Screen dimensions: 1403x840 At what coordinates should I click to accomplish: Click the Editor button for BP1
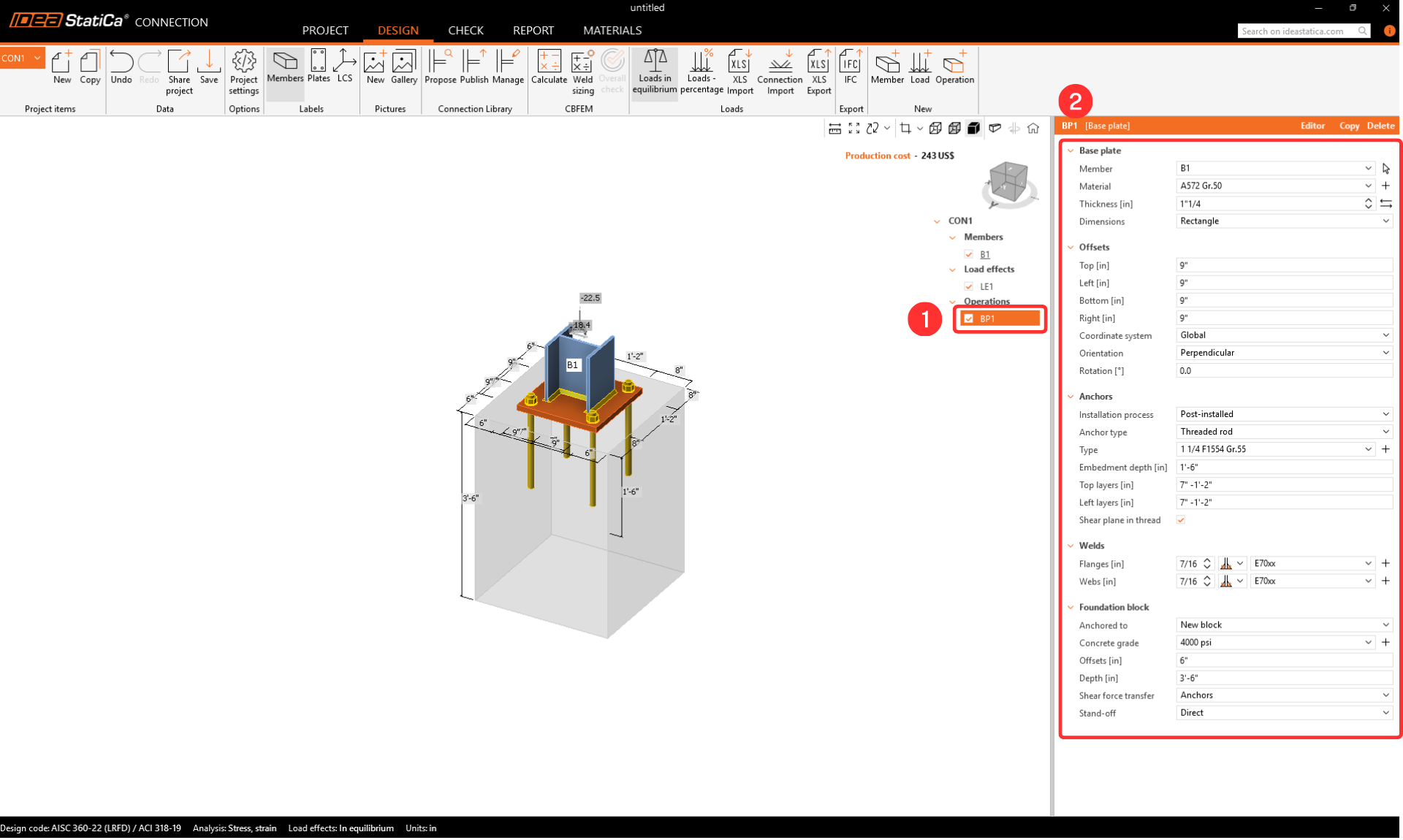pyautogui.click(x=1312, y=126)
